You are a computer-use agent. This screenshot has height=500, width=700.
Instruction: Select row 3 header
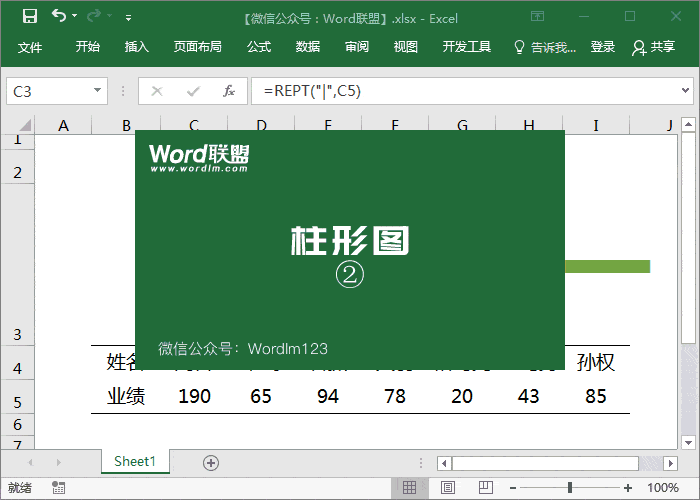[x=17, y=264]
